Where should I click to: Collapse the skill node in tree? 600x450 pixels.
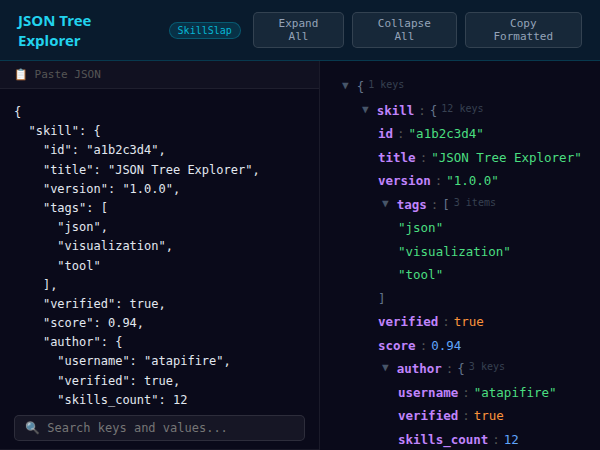[x=366, y=110]
